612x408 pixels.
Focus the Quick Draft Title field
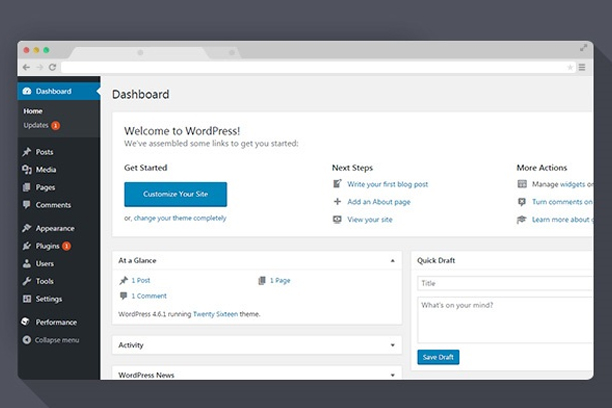(505, 283)
